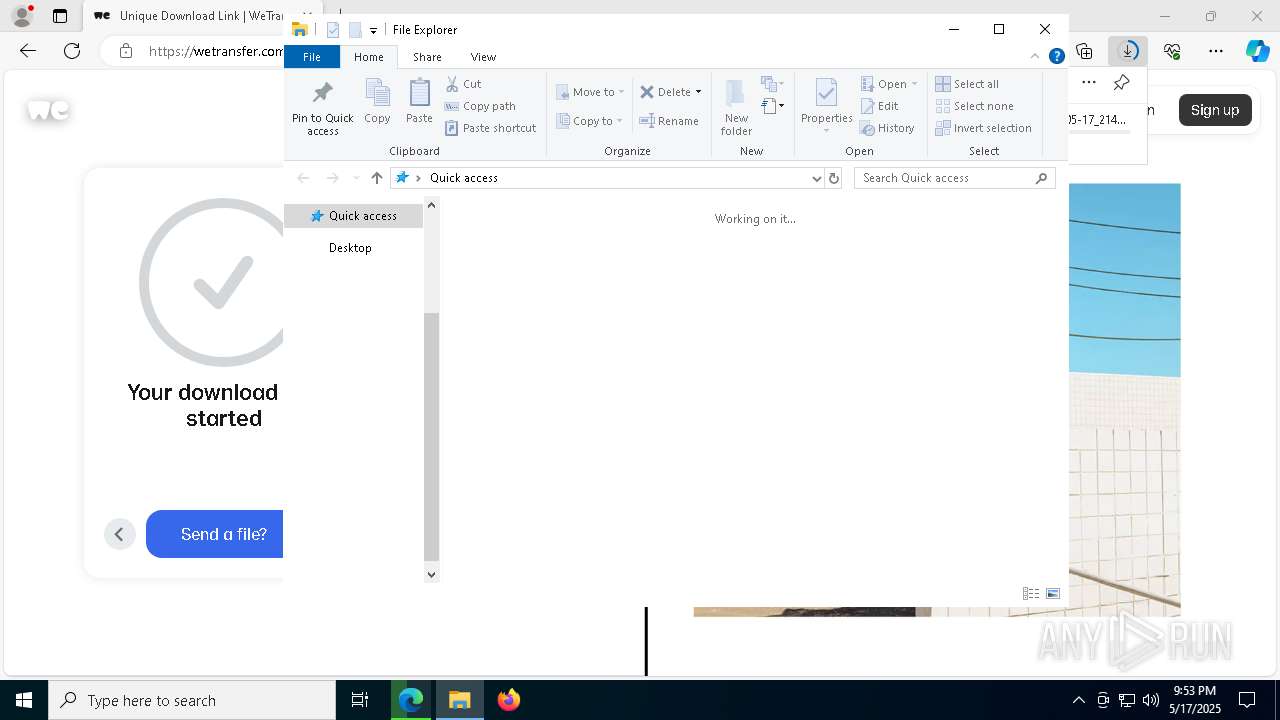This screenshot has width=1280, height=720.
Task: Pin to Quick access in File Explorer ribbon
Action: click(322, 108)
